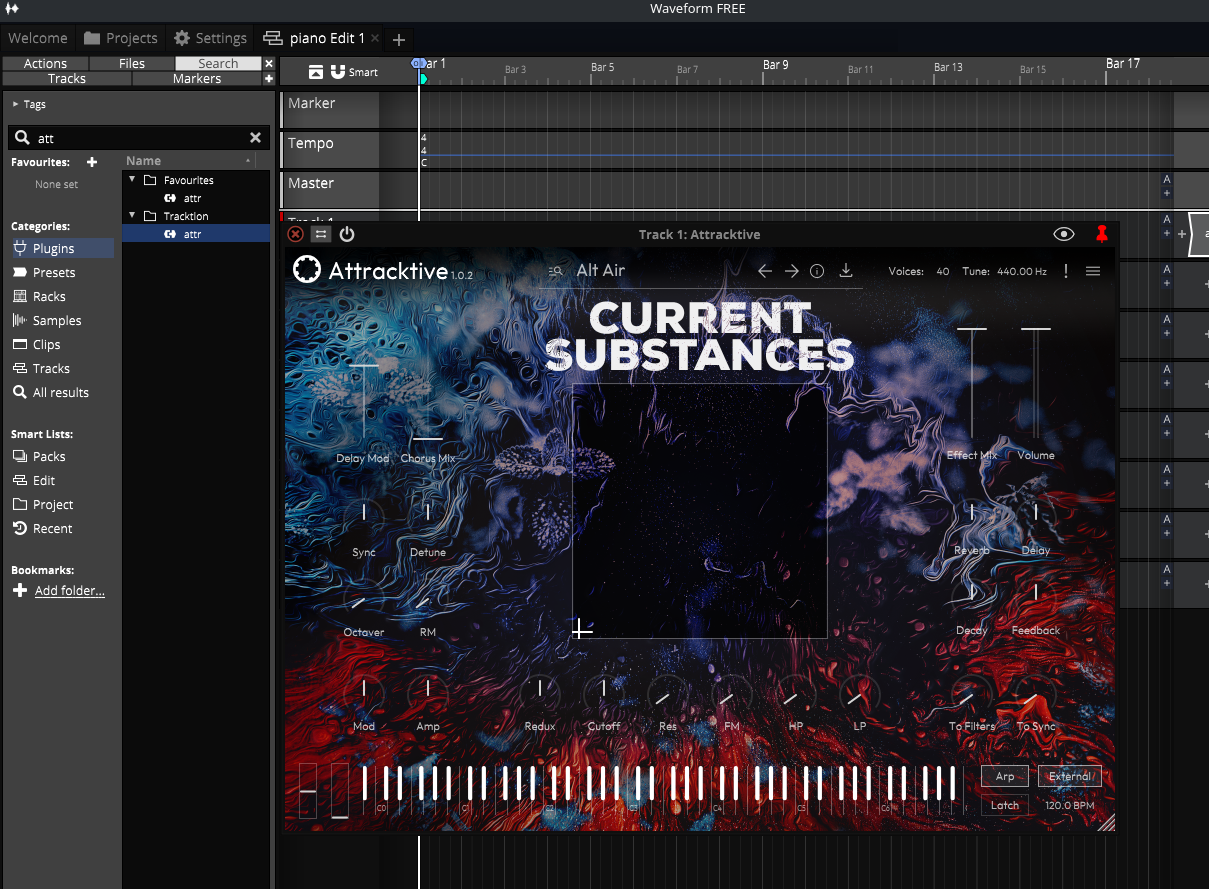Close the Attracktive plugin window
Viewport: 1209px width, 889px height.
(x=295, y=234)
